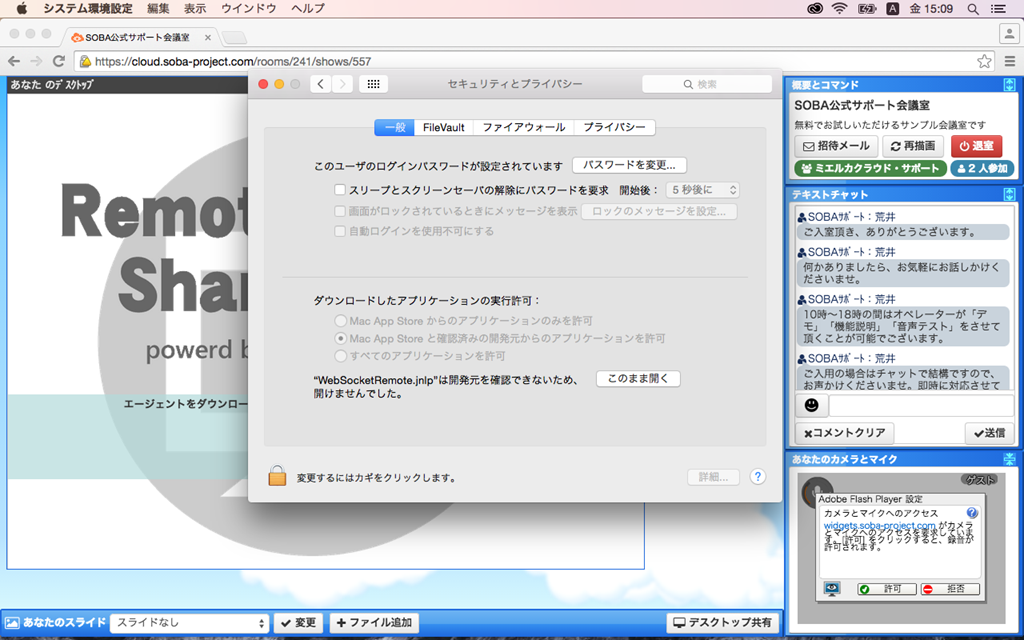The height and width of the screenshot is (640, 1024).
Task: Click the あなたのスライド picture icon
Action: (x=12, y=623)
